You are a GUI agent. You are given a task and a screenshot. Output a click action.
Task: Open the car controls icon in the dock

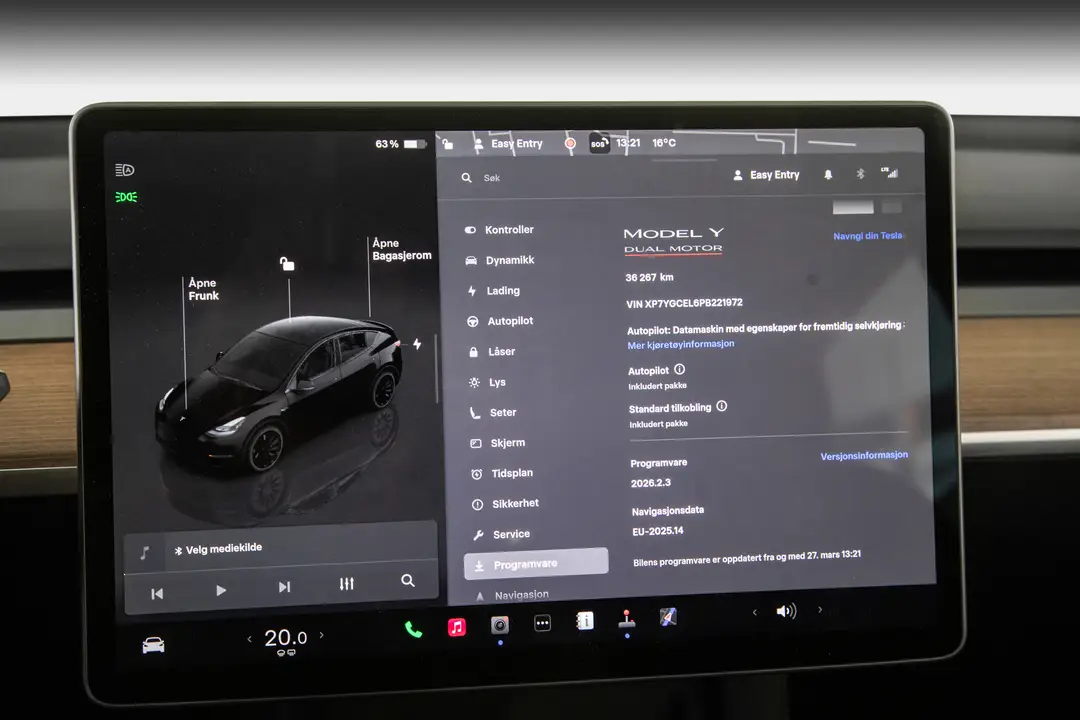153,645
